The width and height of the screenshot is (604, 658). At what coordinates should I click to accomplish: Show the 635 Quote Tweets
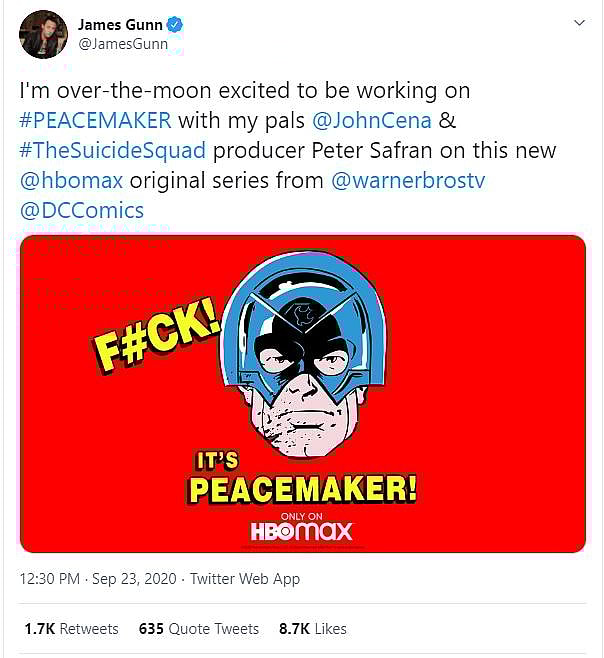[x=198, y=629]
